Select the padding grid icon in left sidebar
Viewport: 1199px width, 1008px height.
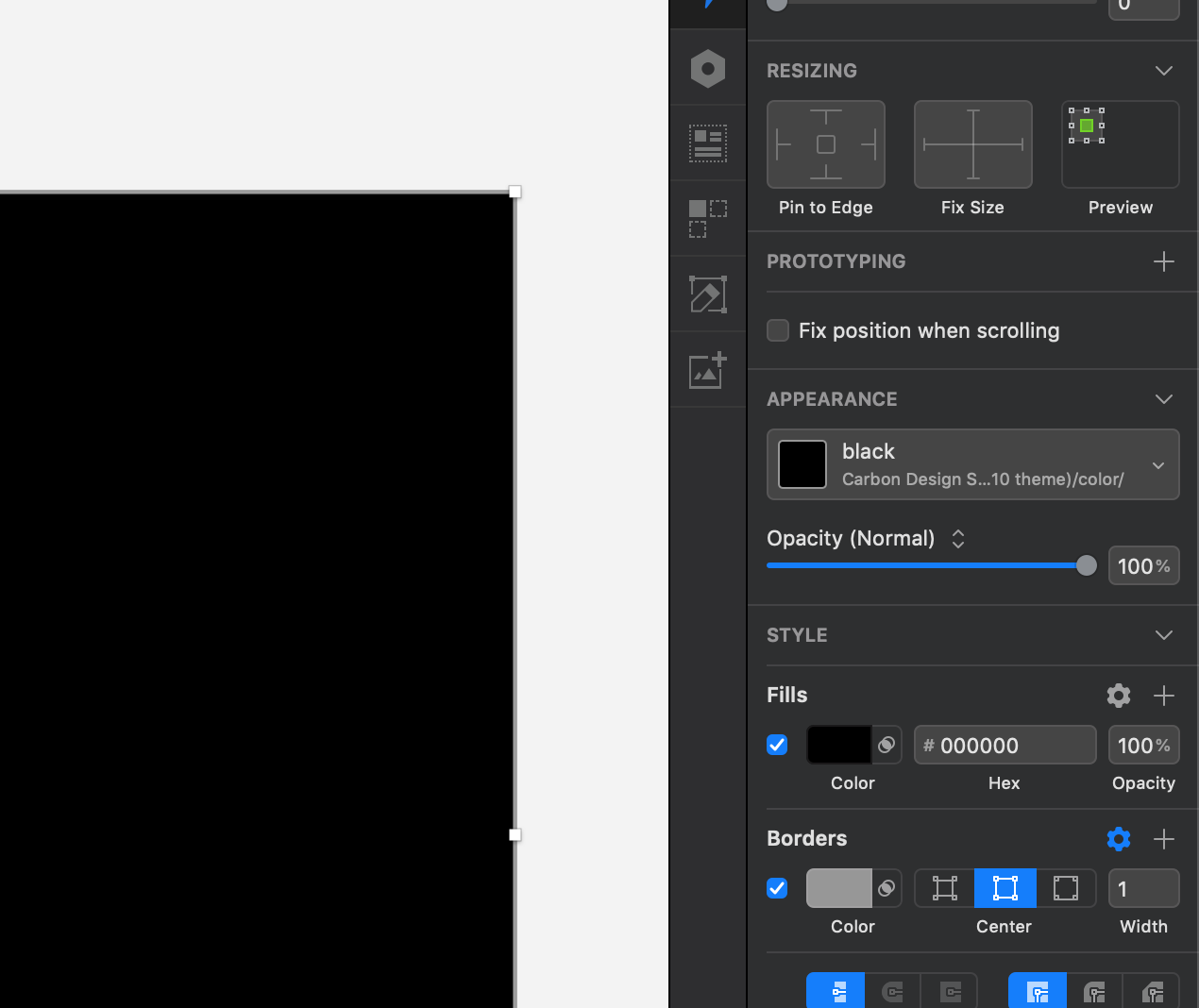click(707, 218)
